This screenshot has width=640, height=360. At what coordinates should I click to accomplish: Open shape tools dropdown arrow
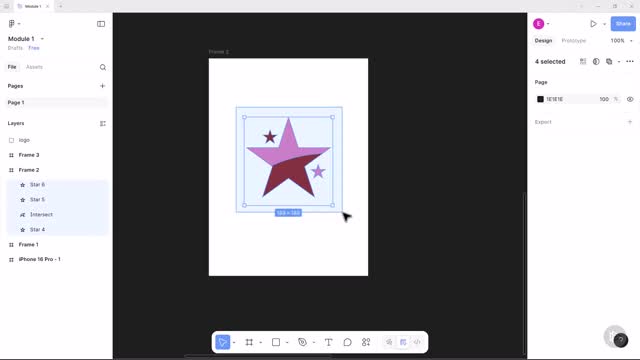287,342
